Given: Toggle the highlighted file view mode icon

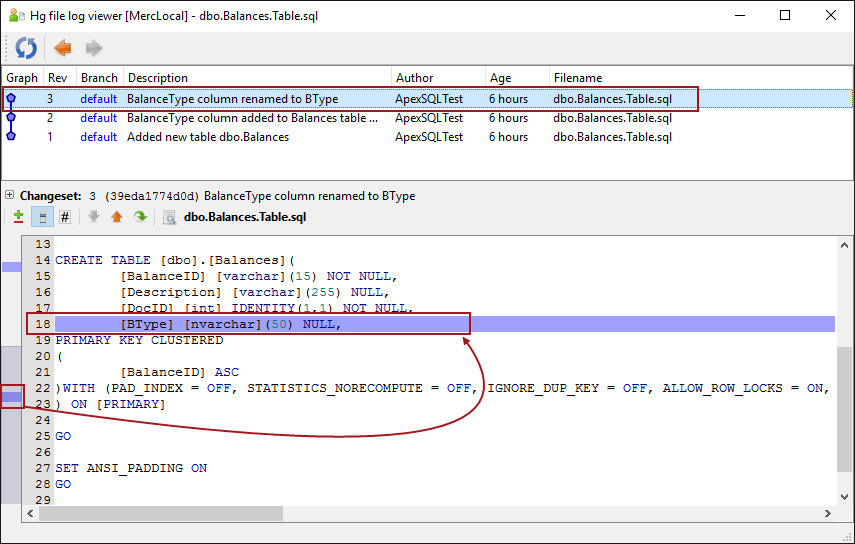Looking at the screenshot, I should 42,216.
